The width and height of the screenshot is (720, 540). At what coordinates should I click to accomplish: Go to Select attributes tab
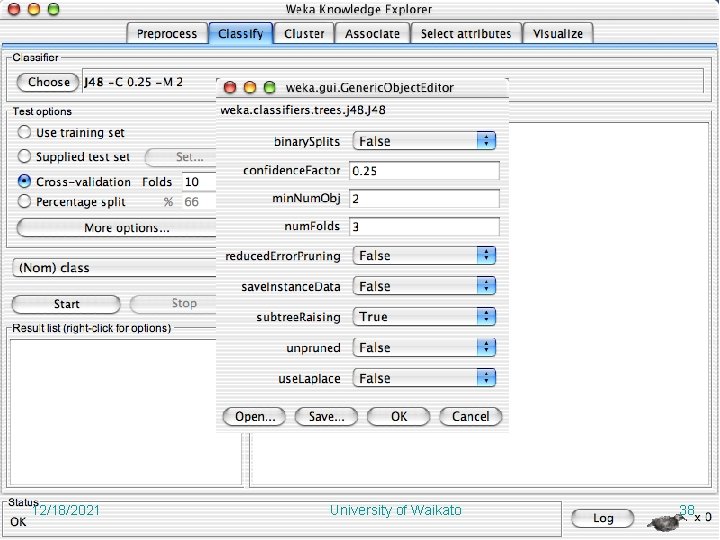click(466, 34)
